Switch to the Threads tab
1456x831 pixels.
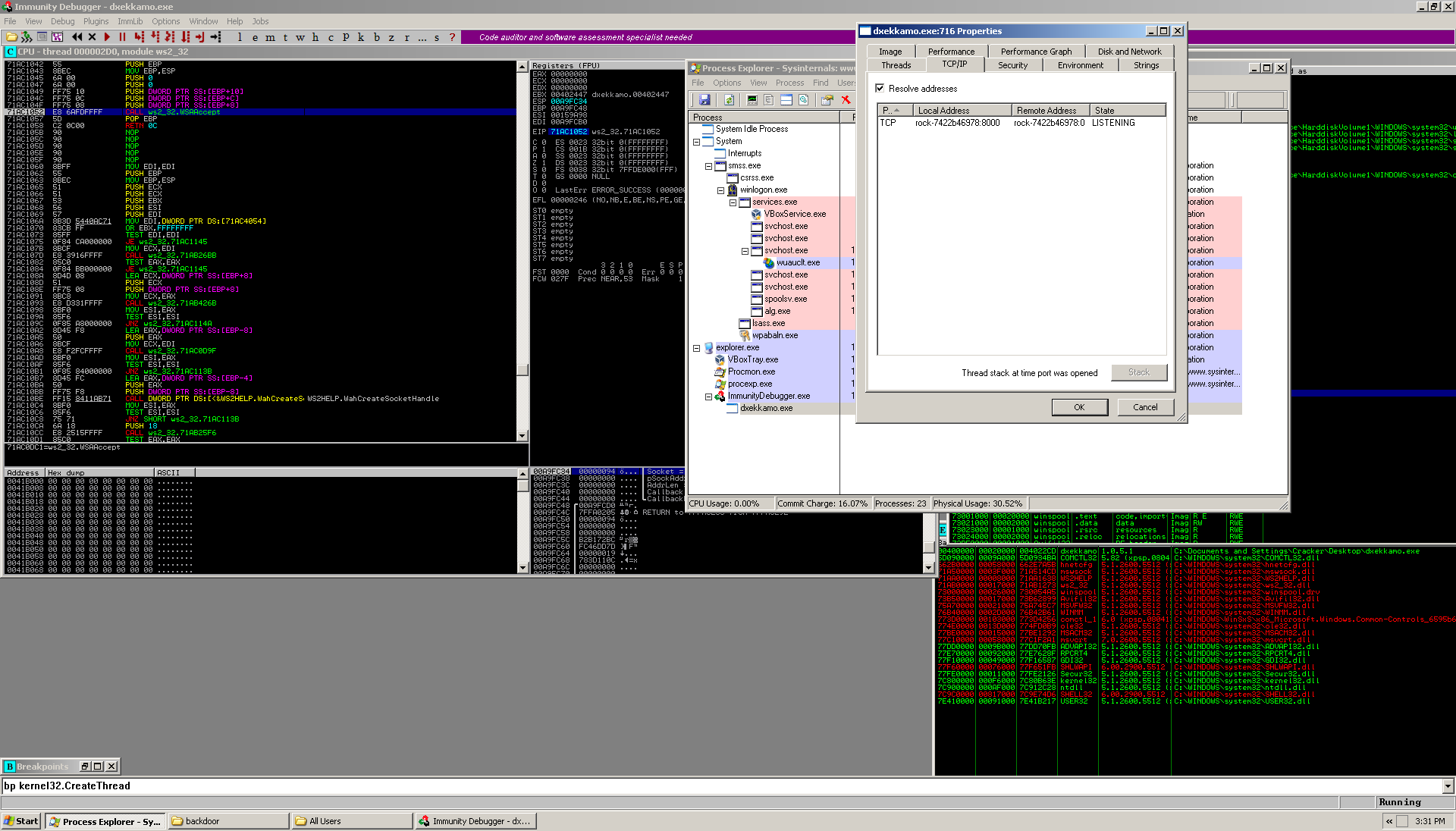896,65
